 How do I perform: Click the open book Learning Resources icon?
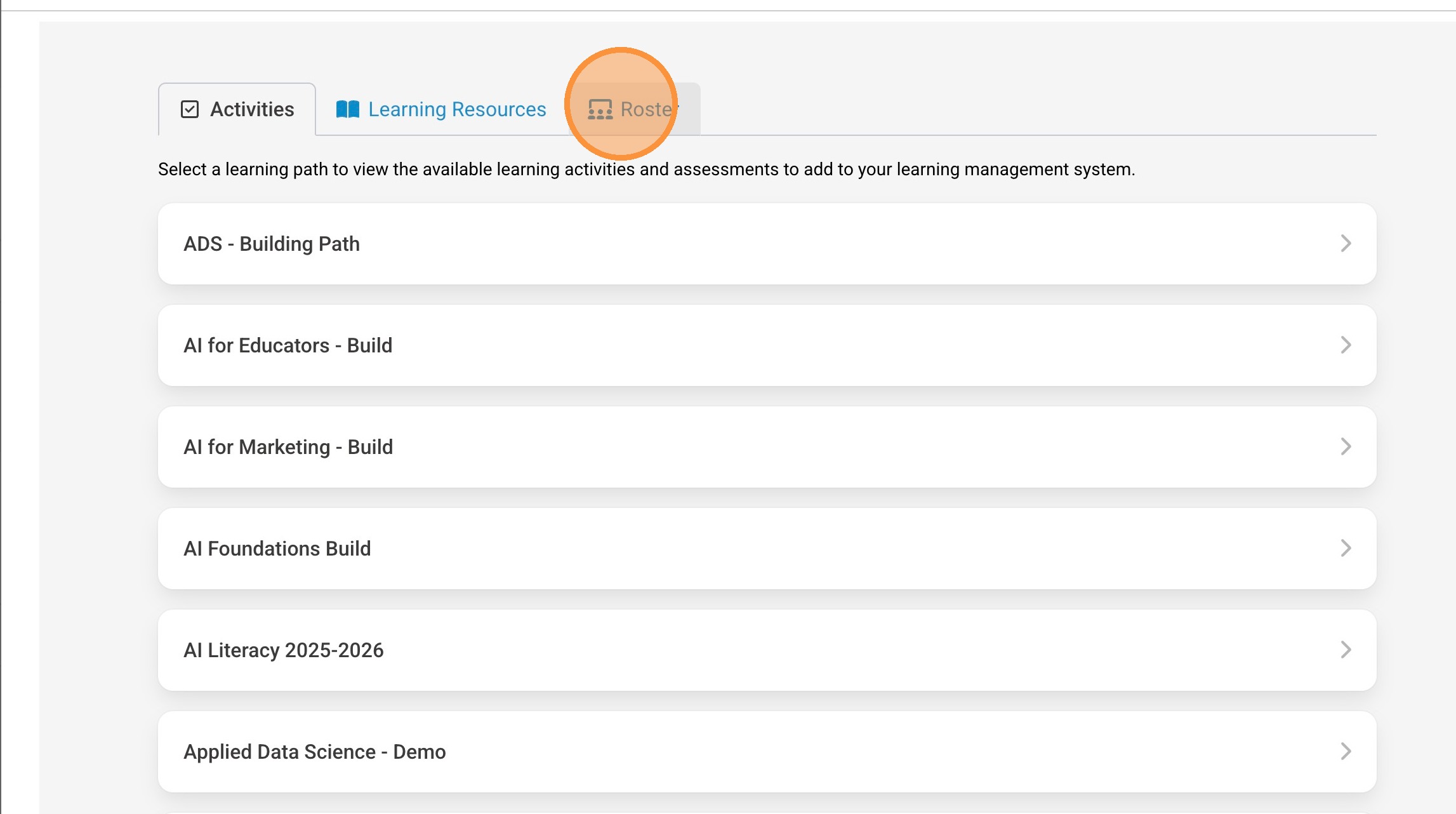(347, 109)
